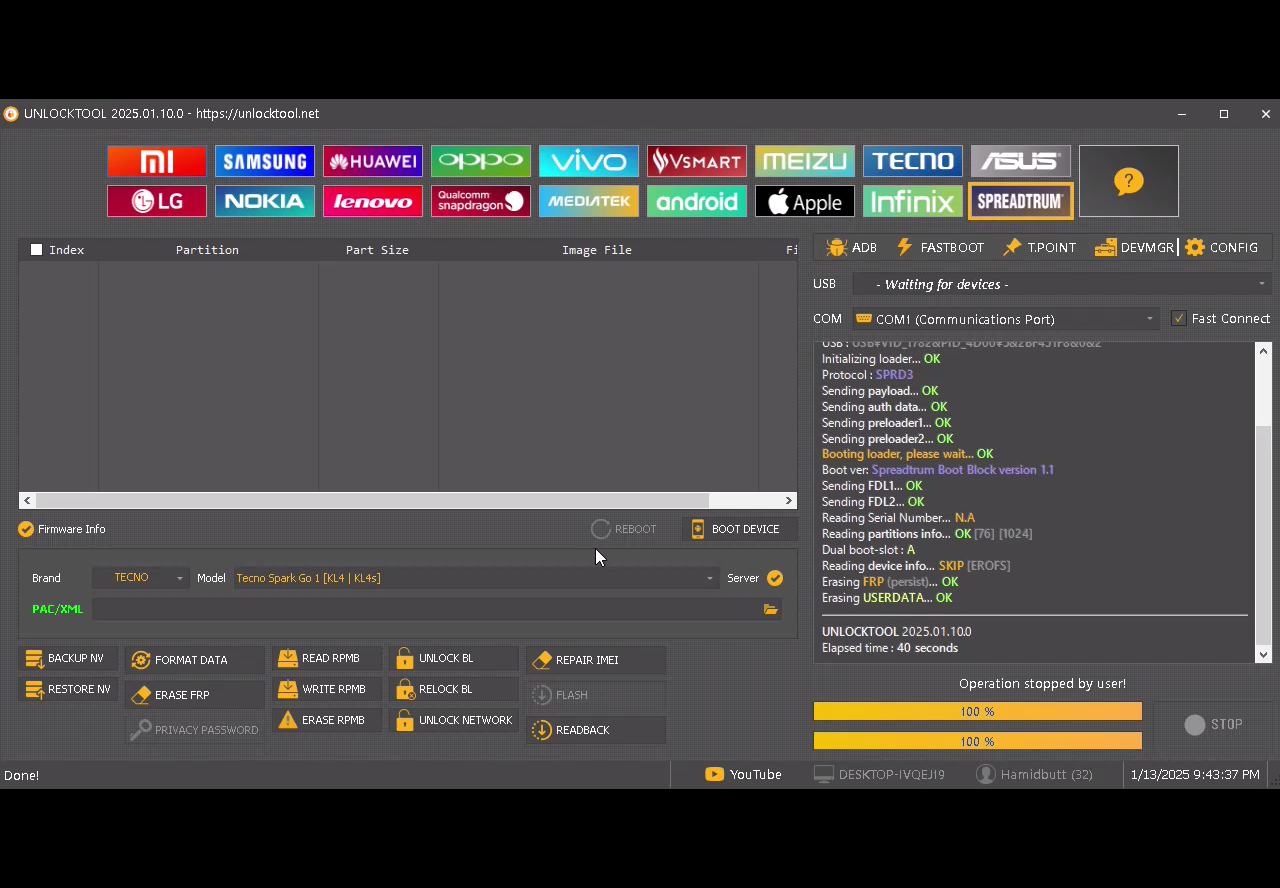Click the Partition column header
1280x888 pixels.
pyautogui.click(x=208, y=250)
